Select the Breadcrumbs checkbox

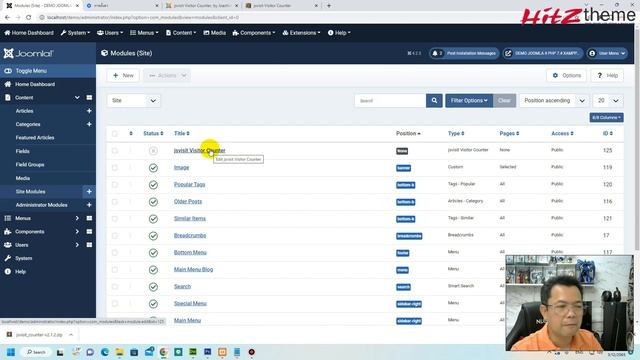tap(115, 236)
